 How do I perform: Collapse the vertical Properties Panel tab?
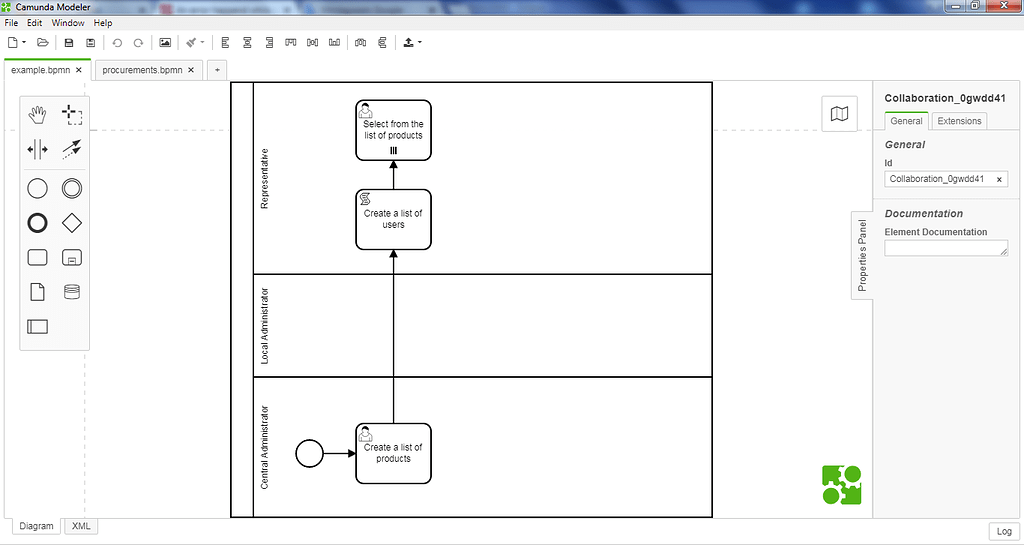pos(862,254)
